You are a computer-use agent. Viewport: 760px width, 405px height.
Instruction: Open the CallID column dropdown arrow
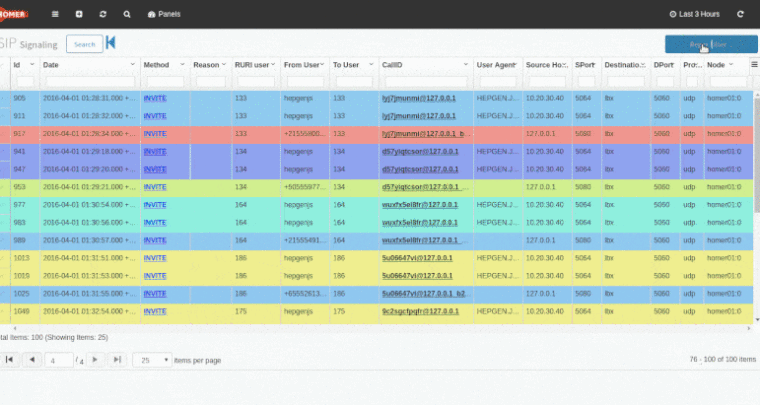click(466, 65)
